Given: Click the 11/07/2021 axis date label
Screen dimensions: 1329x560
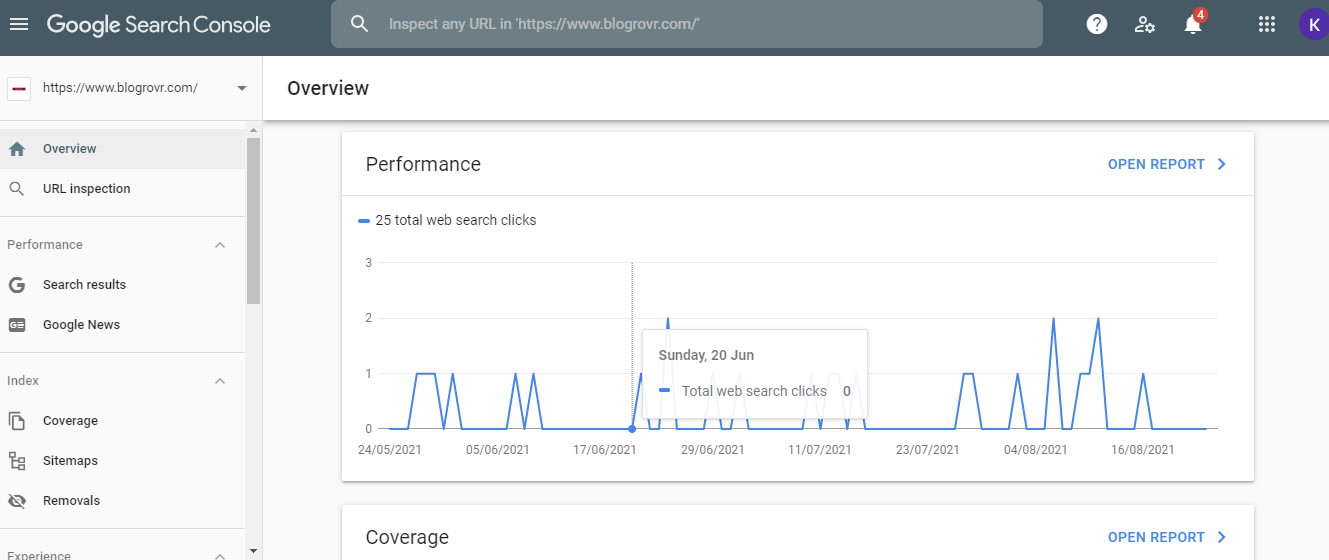Looking at the screenshot, I should tap(820, 450).
